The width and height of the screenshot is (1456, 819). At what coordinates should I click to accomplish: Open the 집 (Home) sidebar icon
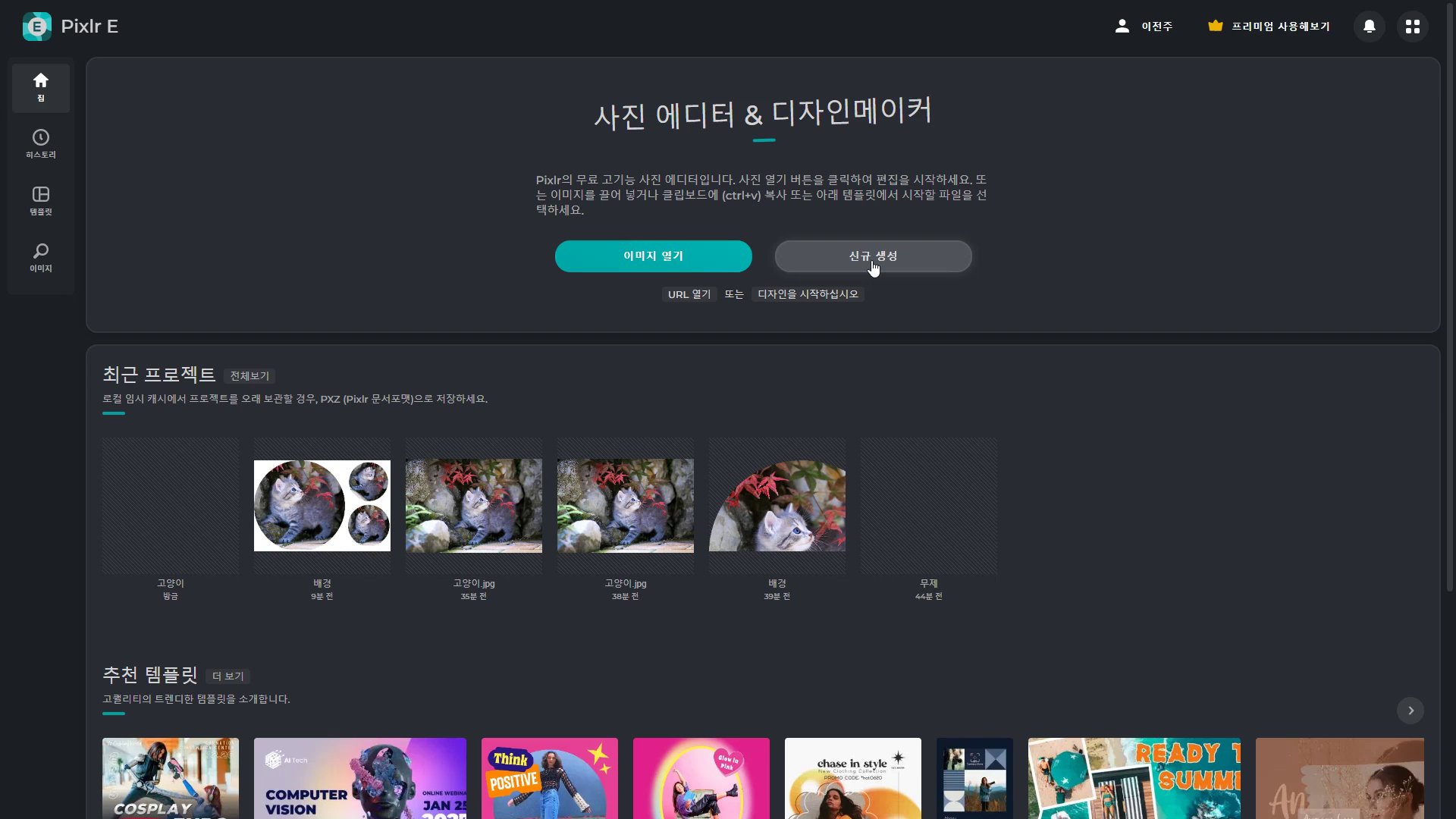[x=40, y=87]
